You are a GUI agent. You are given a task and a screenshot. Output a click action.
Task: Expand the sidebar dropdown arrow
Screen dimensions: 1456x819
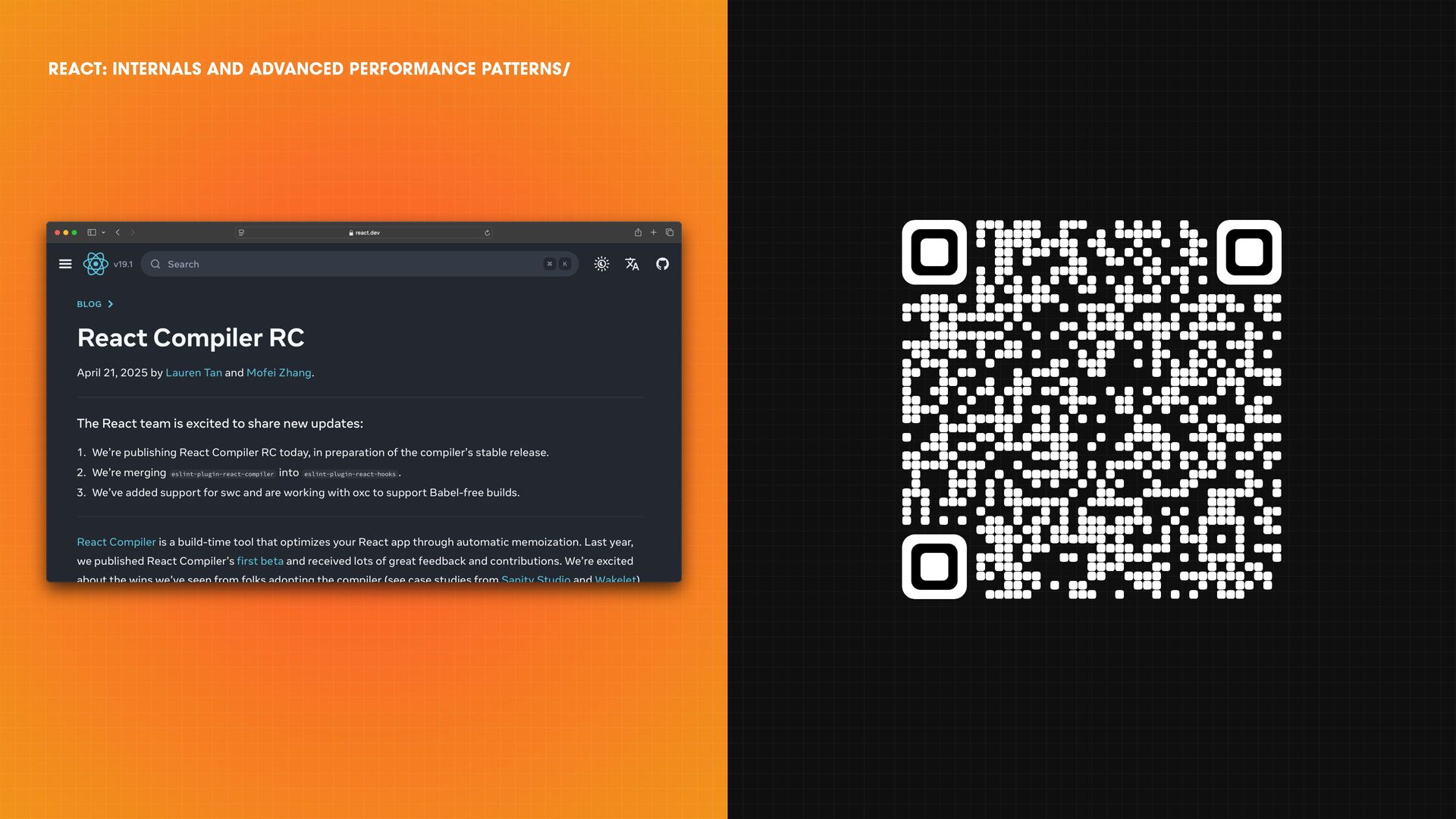tap(103, 233)
